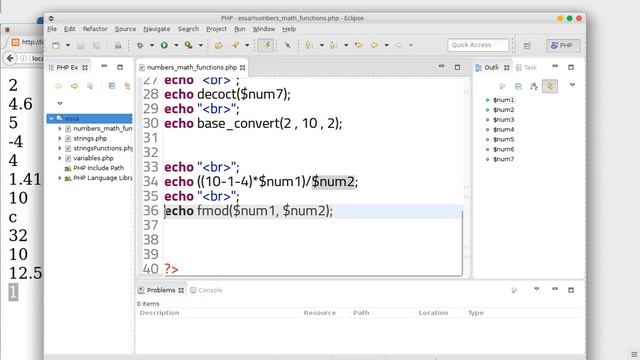Open the Project menu
Screen dimensions: 640x360
[x=216, y=29]
